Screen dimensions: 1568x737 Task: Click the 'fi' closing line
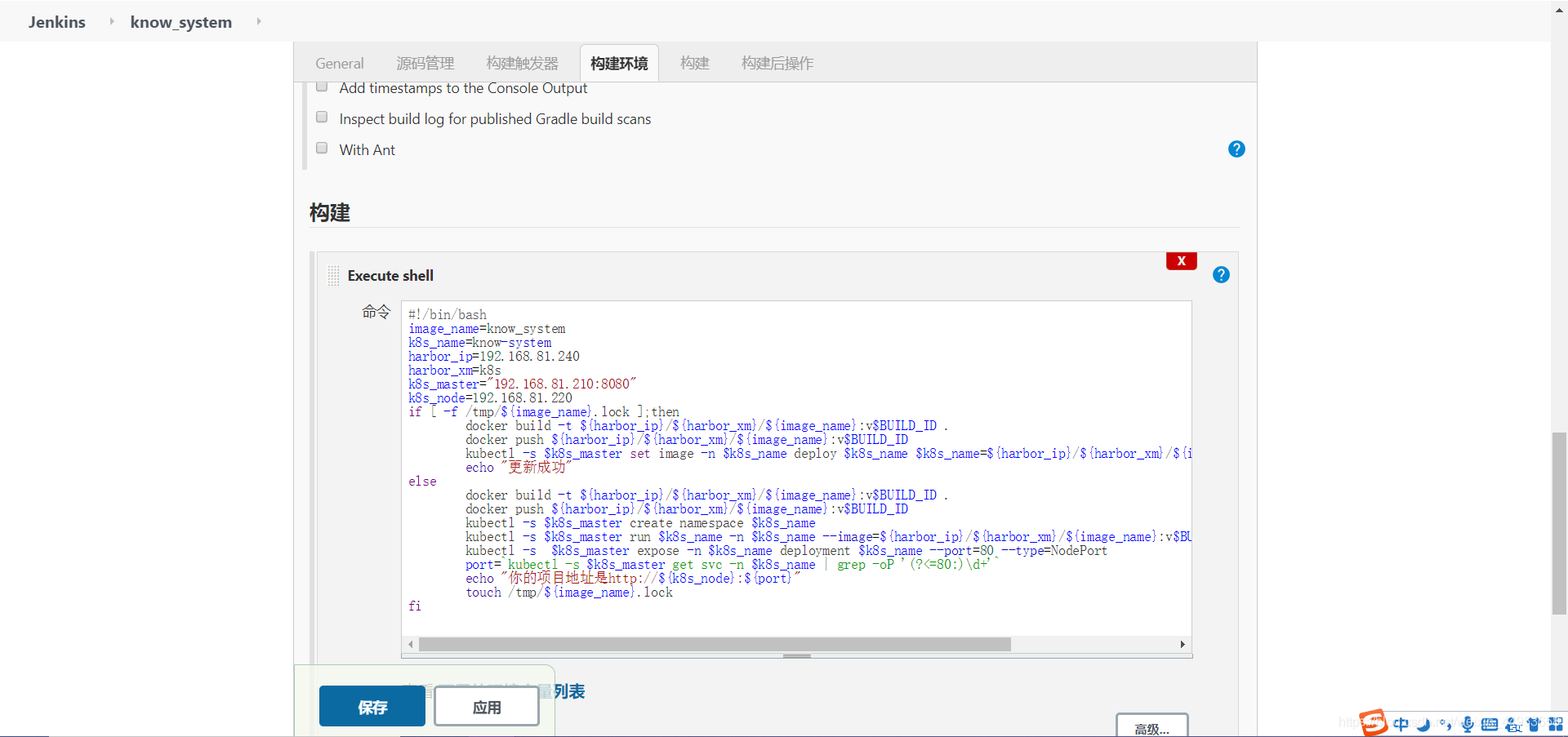415,606
